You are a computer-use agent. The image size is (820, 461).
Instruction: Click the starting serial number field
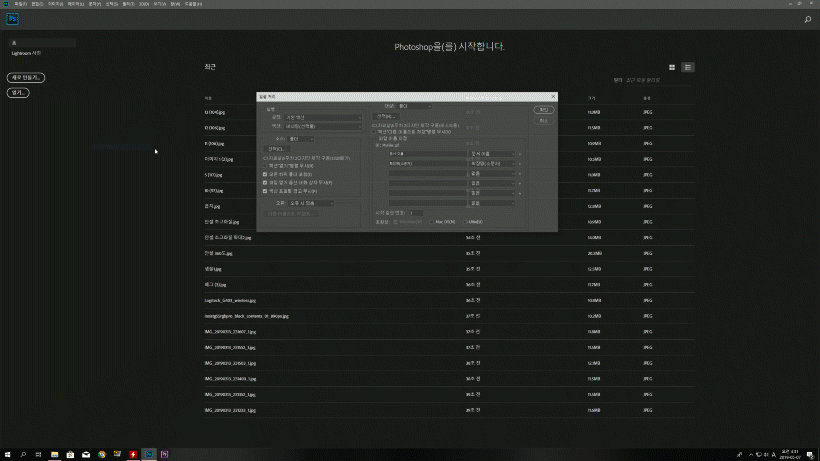pyautogui.click(x=416, y=213)
